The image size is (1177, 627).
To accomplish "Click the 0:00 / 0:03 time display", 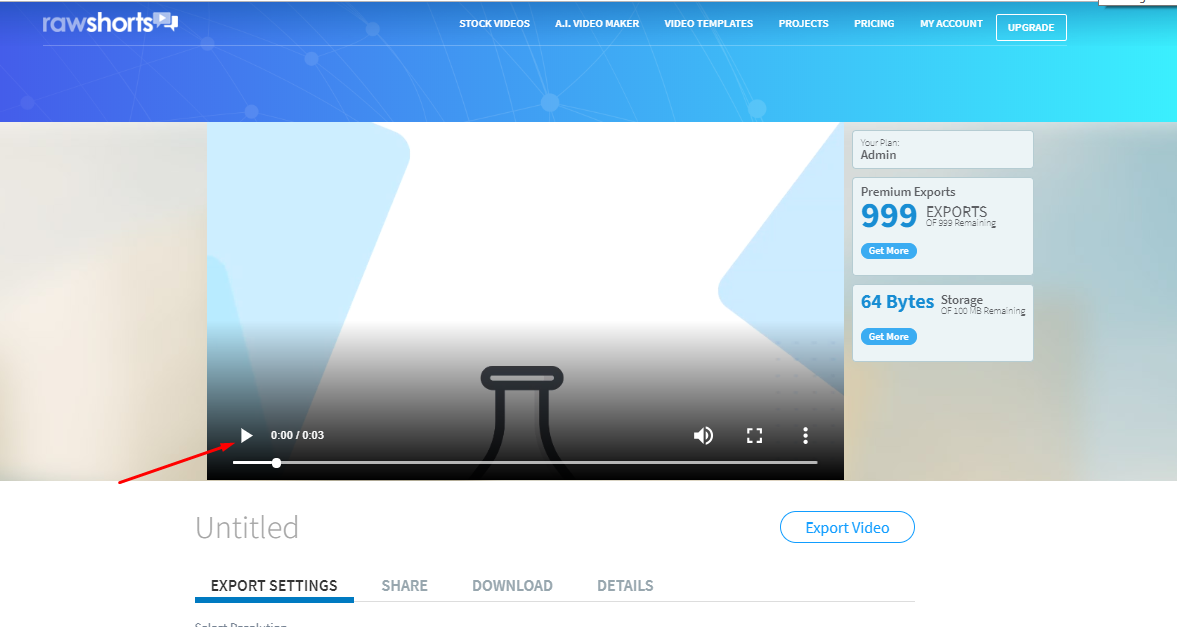I will 297,436.
